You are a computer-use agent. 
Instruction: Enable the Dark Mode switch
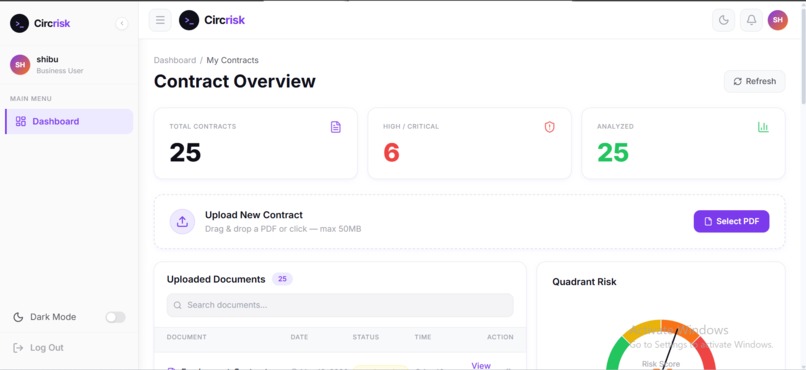tap(115, 317)
